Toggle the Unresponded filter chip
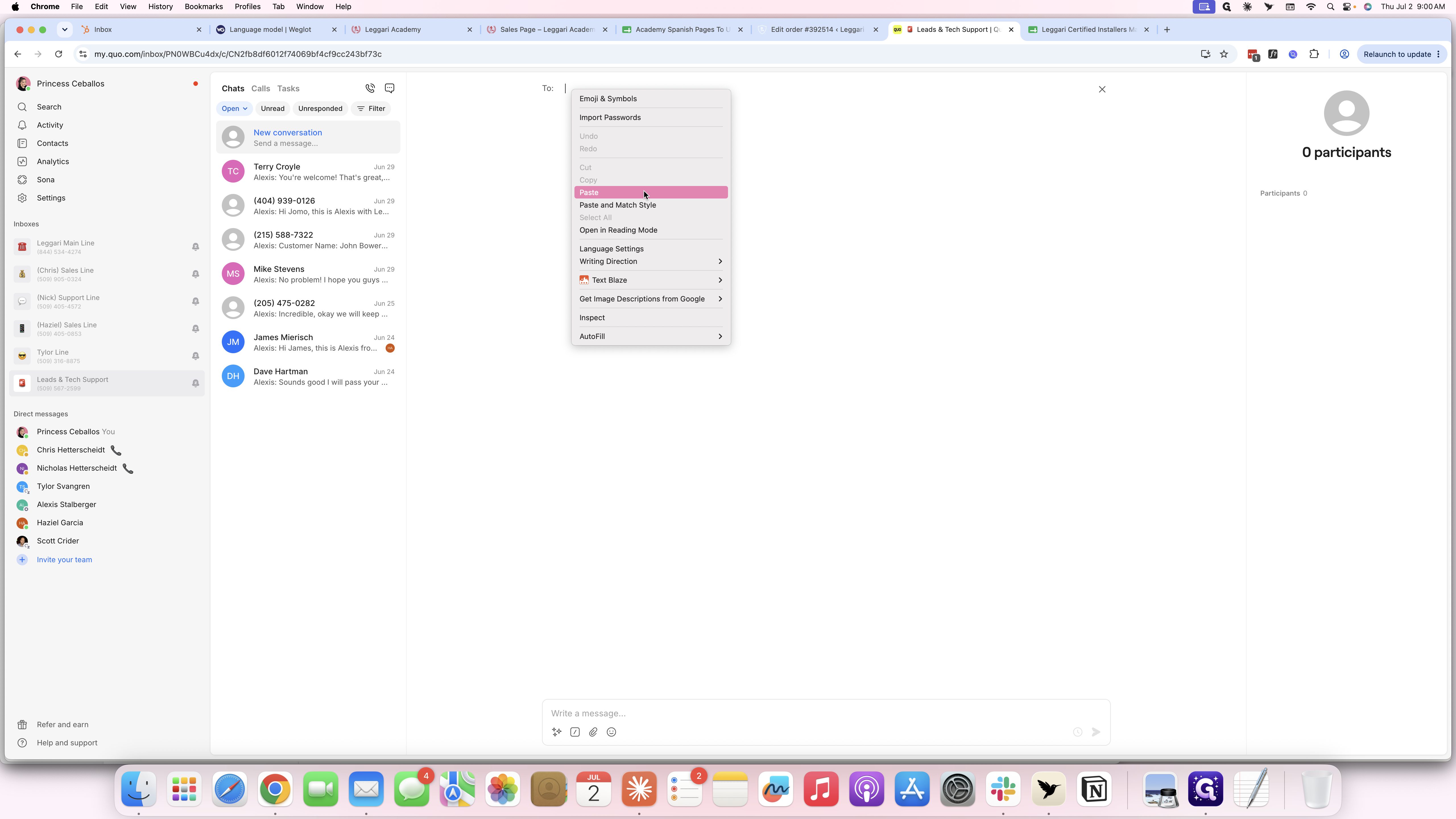The image size is (1456, 819). coord(320,109)
